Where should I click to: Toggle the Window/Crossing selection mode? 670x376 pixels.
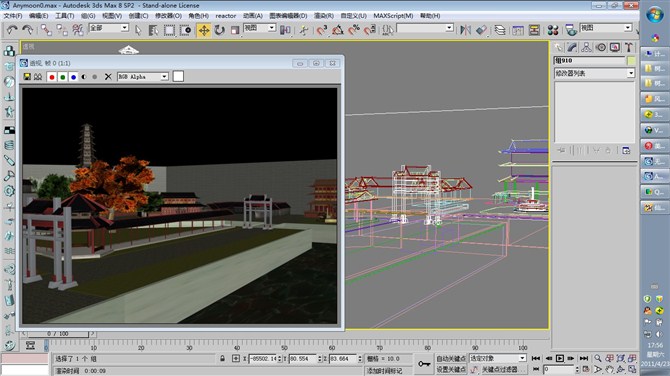tap(185, 30)
